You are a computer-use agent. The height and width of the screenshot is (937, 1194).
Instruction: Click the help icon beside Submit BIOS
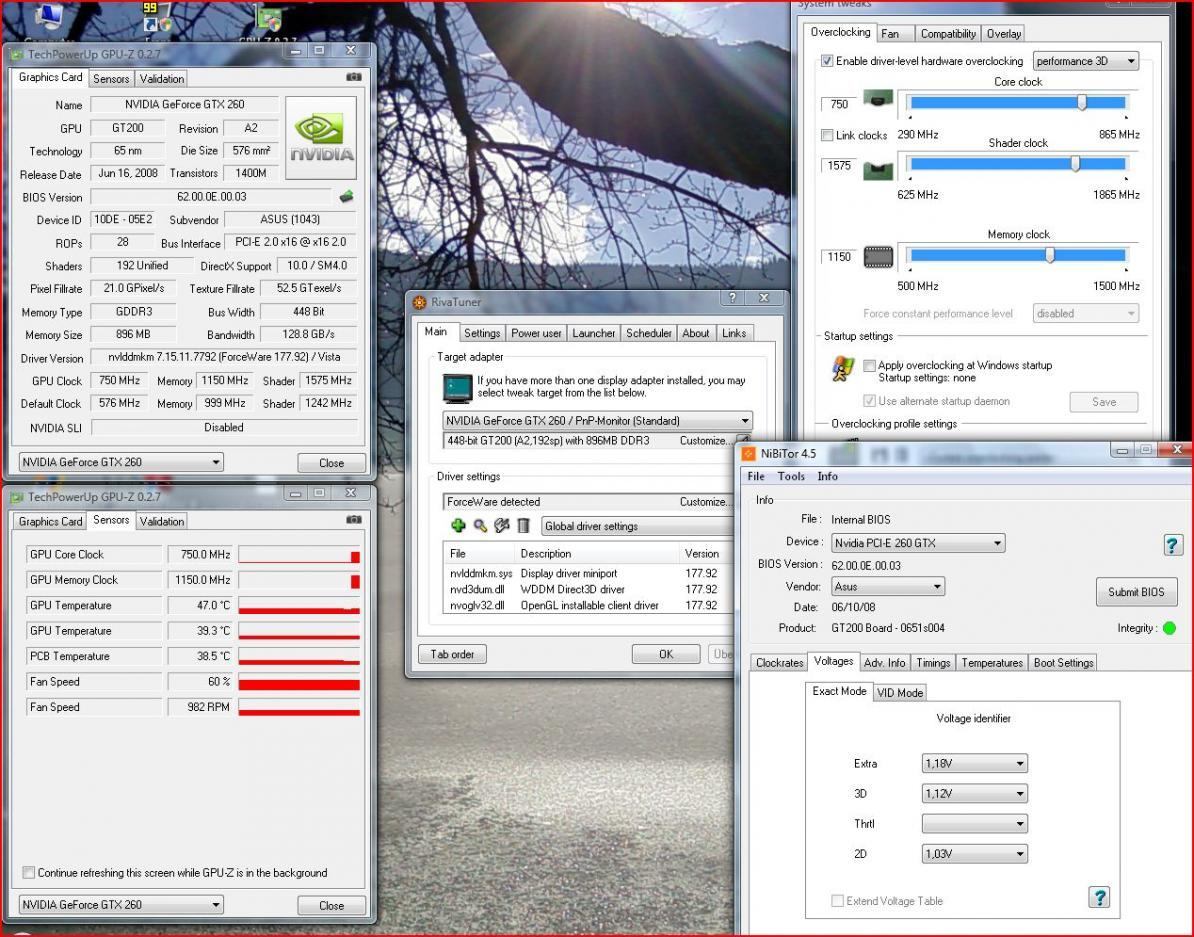pyautogui.click(x=1172, y=545)
